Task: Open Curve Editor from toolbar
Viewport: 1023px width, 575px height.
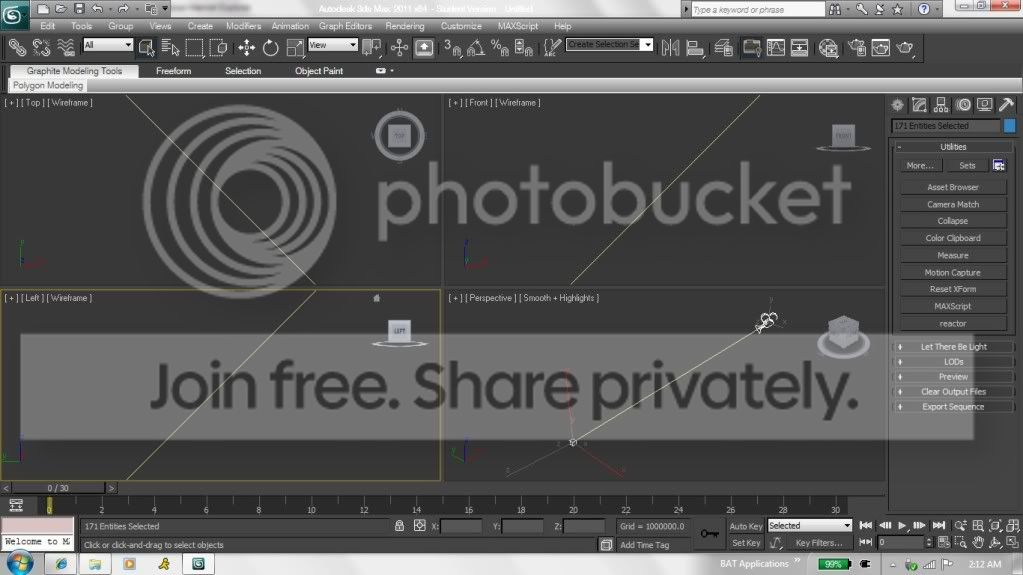Action: 776,48
